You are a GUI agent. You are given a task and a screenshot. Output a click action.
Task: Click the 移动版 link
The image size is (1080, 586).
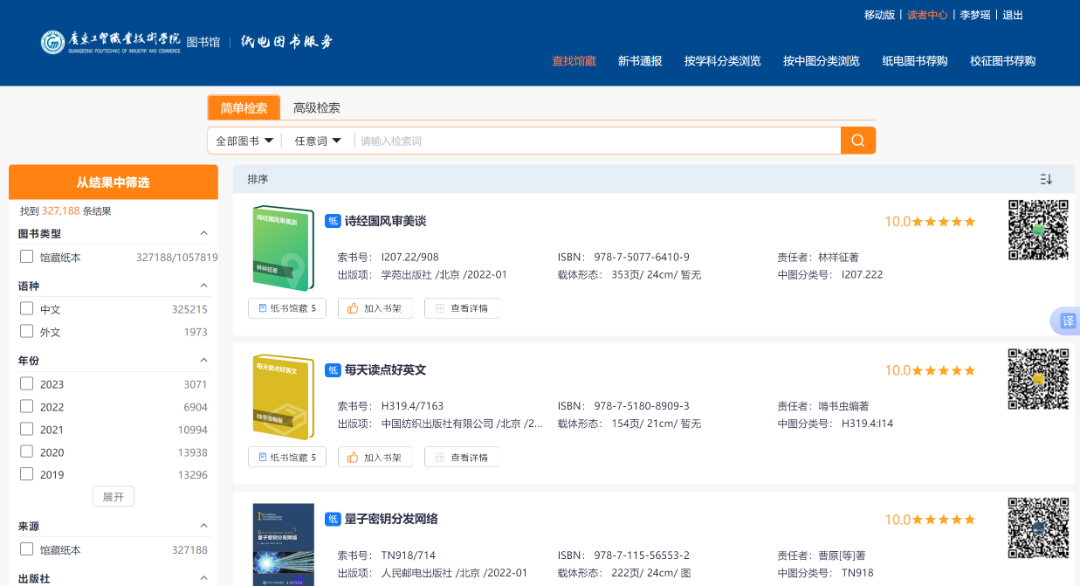[x=880, y=15]
